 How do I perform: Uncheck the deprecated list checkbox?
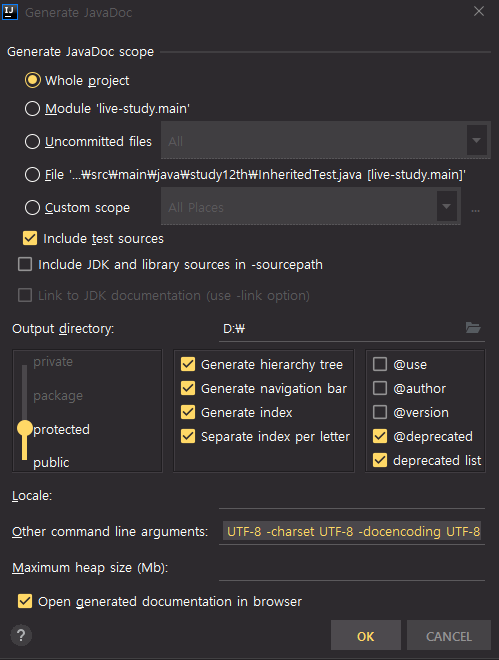point(380,460)
